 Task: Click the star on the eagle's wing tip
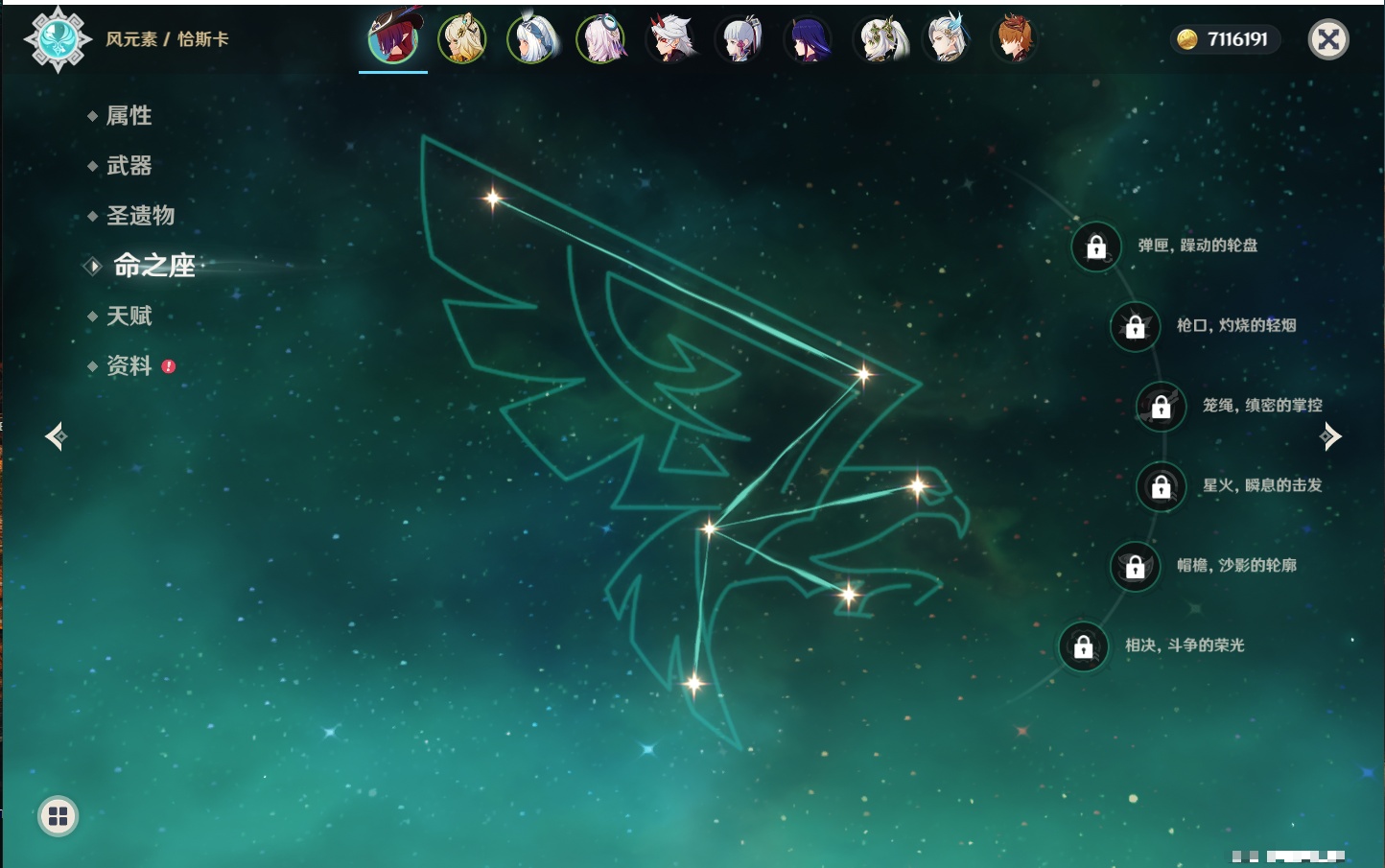click(493, 199)
